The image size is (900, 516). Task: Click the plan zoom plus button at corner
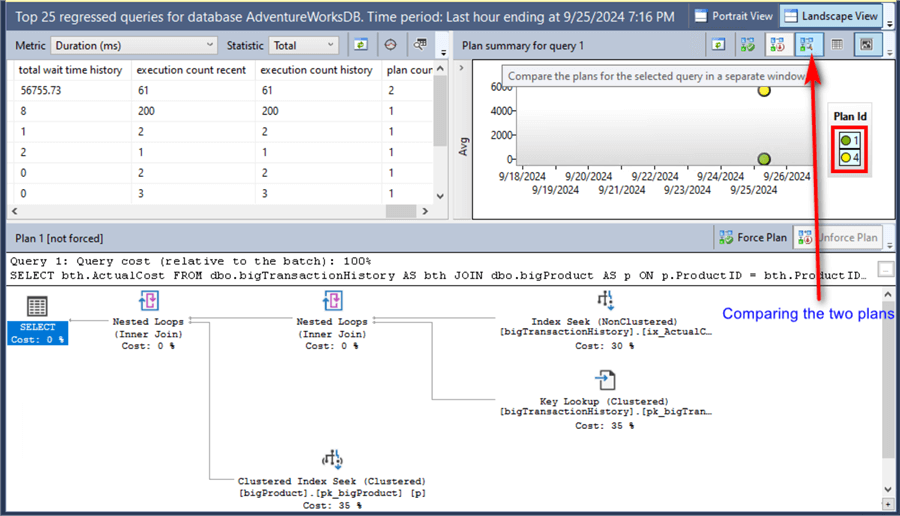click(888, 504)
